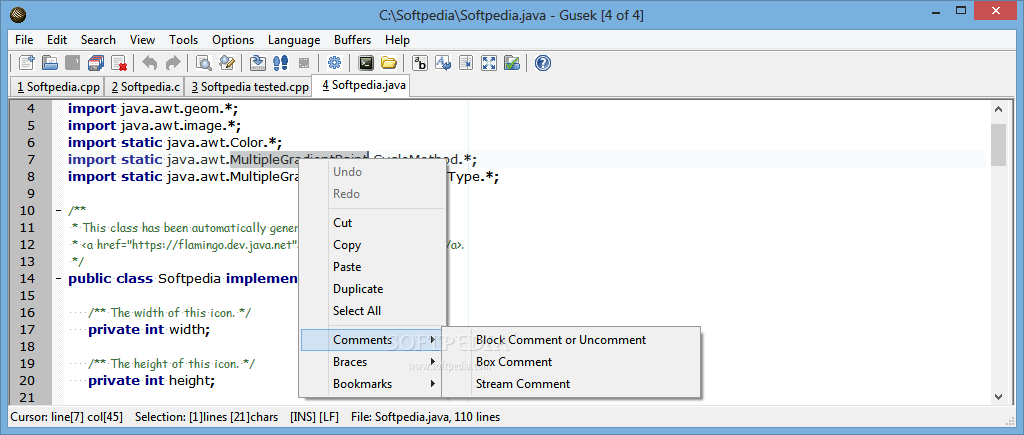Viewport: 1024px width, 435px height.
Task: Click line number 17 in the margin
Action: [27, 329]
